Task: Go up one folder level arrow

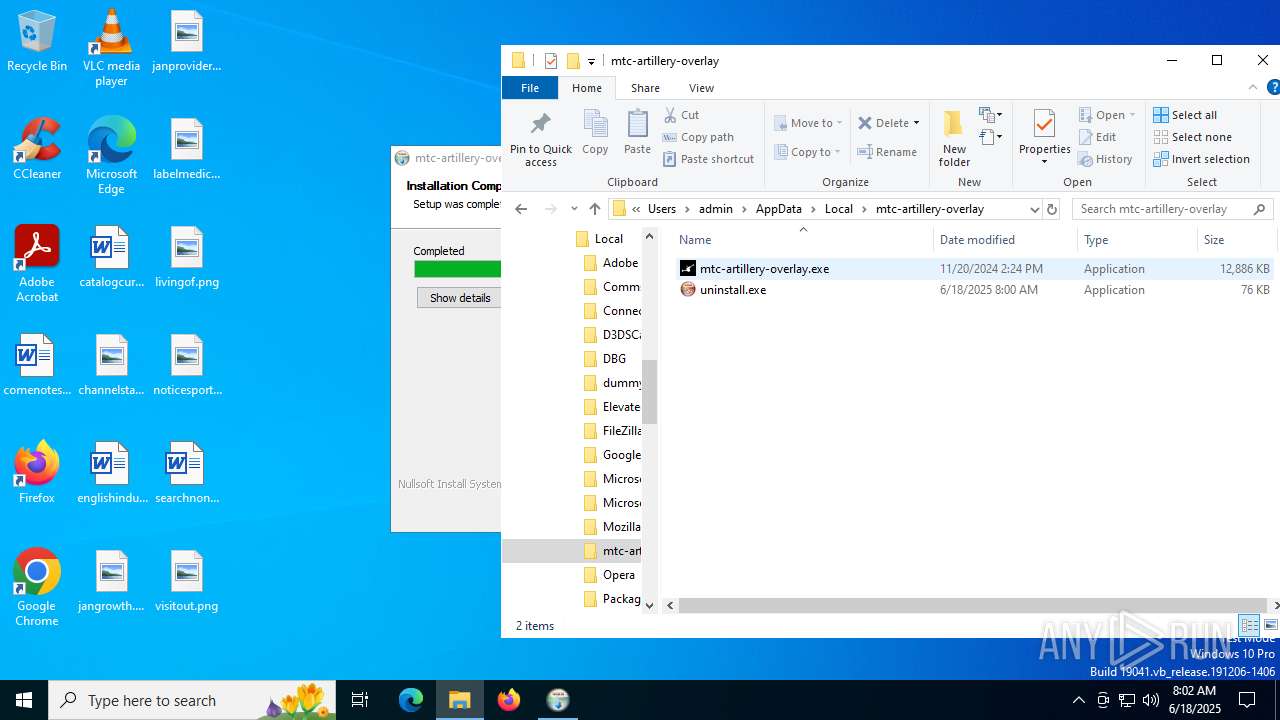Action: click(x=595, y=209)
